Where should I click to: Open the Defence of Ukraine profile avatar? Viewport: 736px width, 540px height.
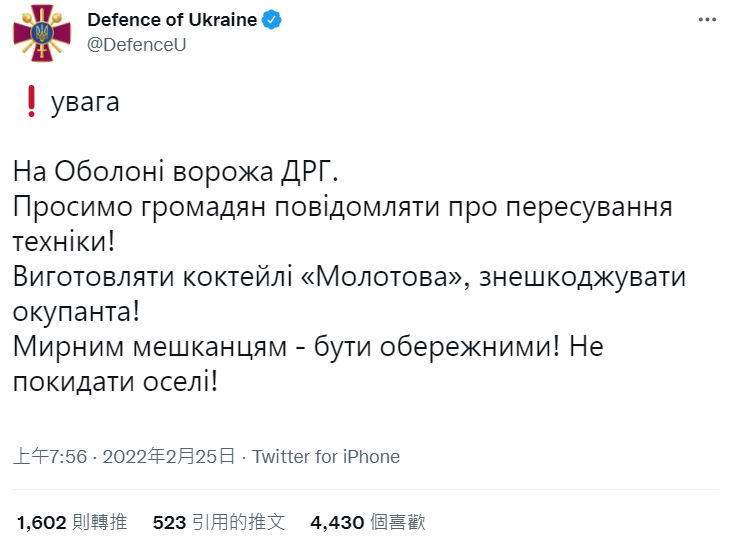click(42, 33)
